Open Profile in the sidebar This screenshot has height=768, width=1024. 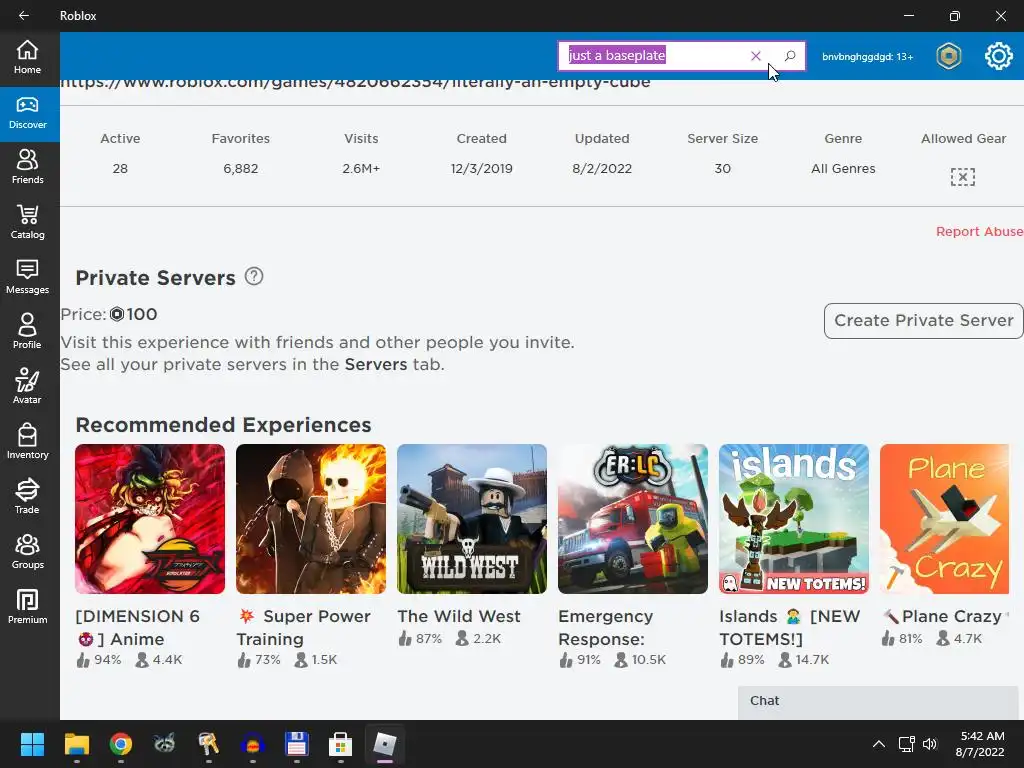pos(27,332)
